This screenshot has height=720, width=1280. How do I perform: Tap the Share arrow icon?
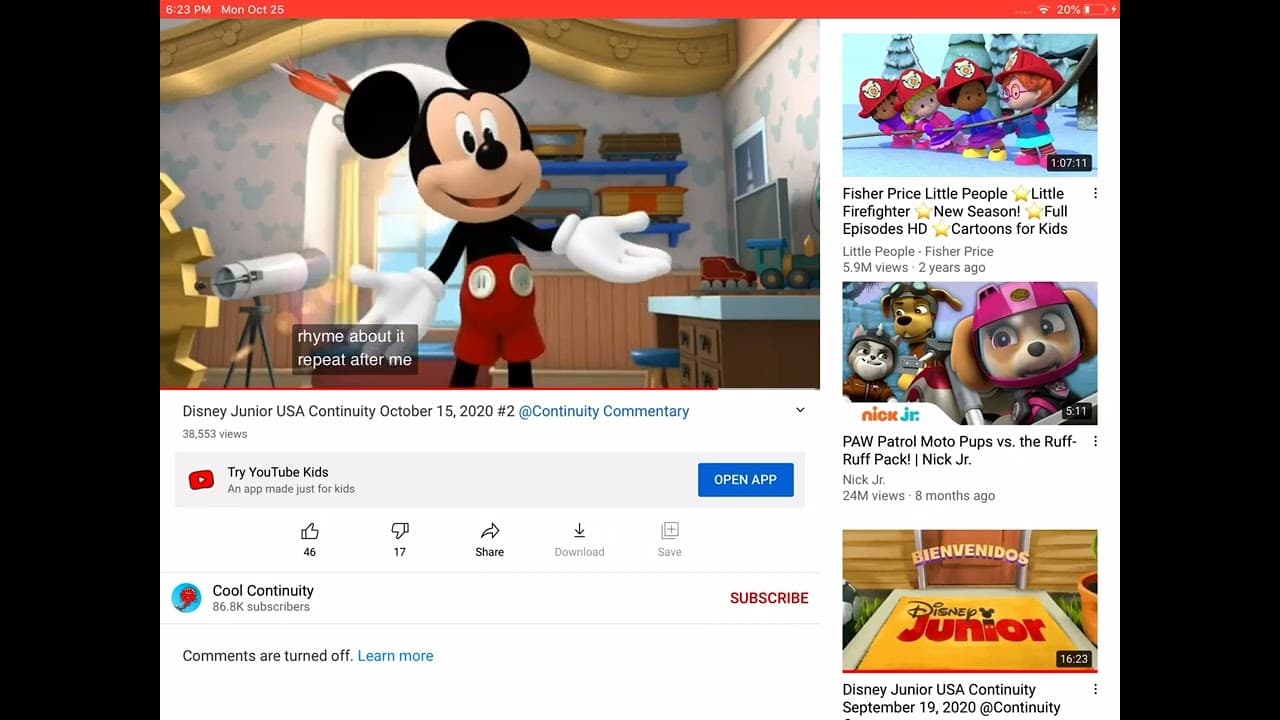(490, 531)
